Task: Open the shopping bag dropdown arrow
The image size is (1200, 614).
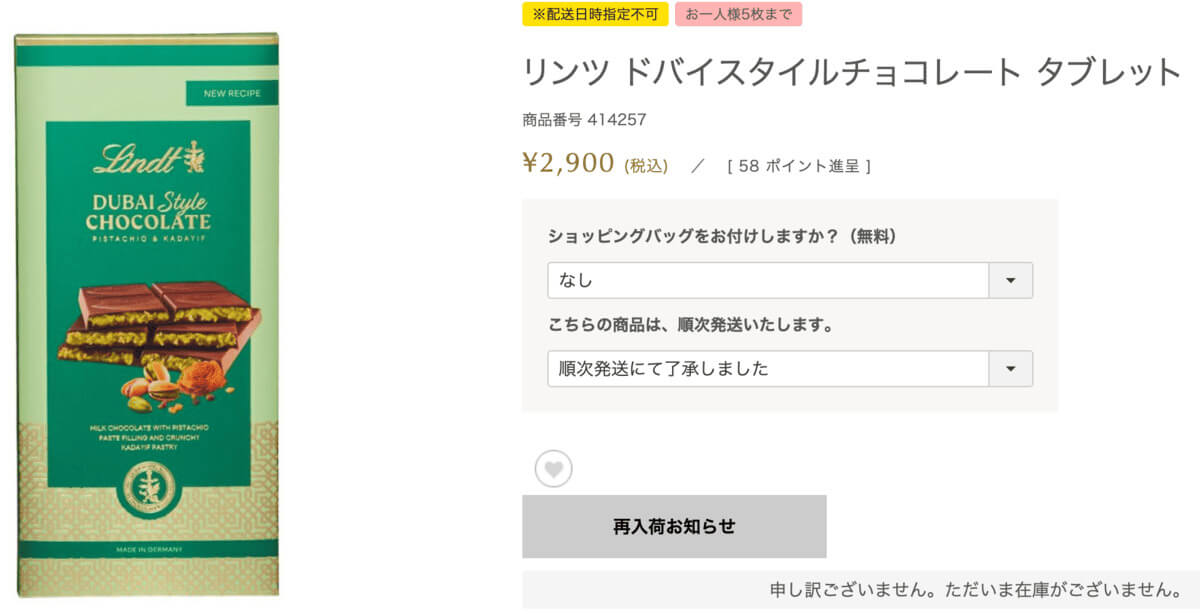Action: pyautogui.click(x=1010, y=281)
